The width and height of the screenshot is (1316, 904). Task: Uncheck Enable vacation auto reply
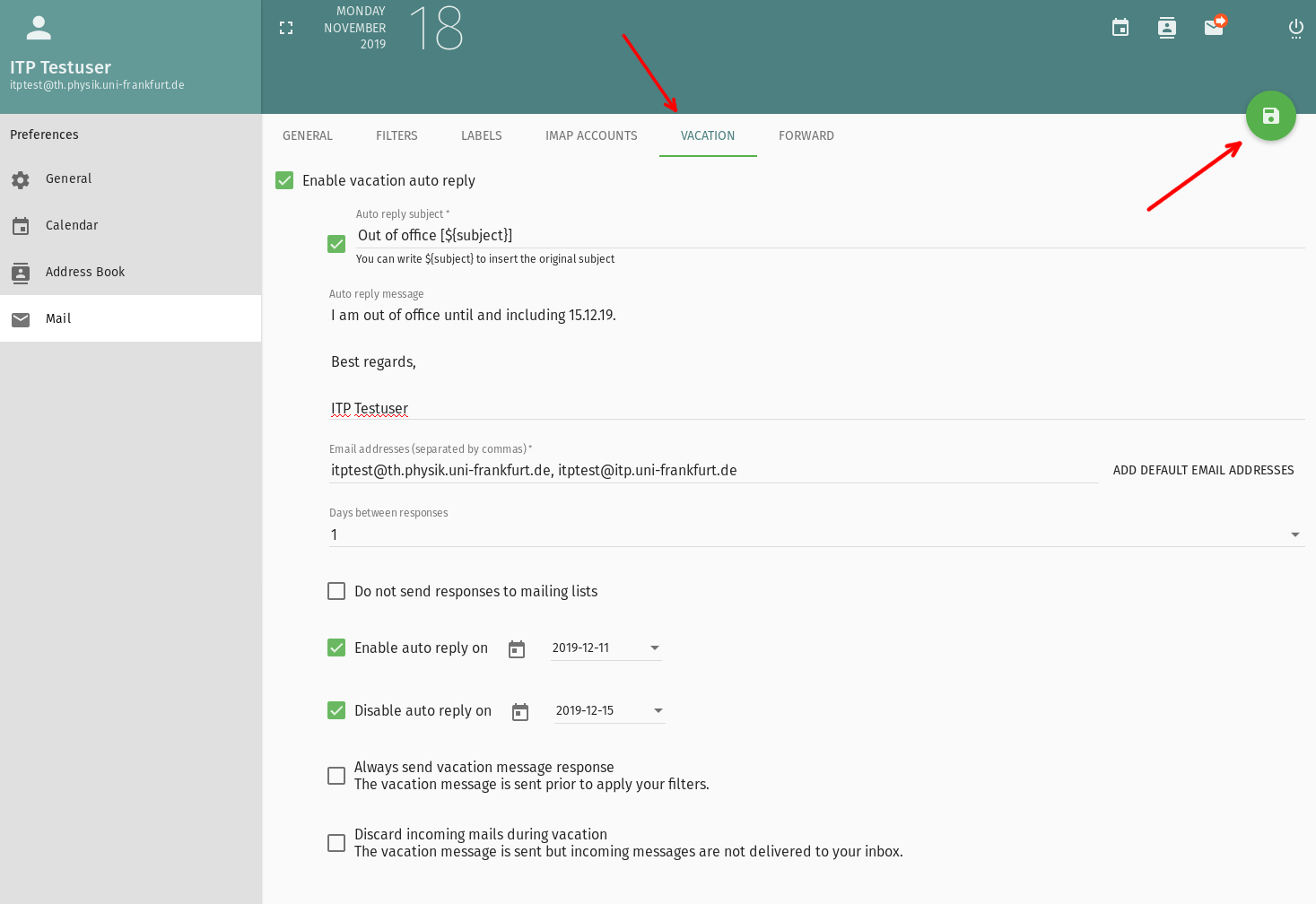pos(284,180)
